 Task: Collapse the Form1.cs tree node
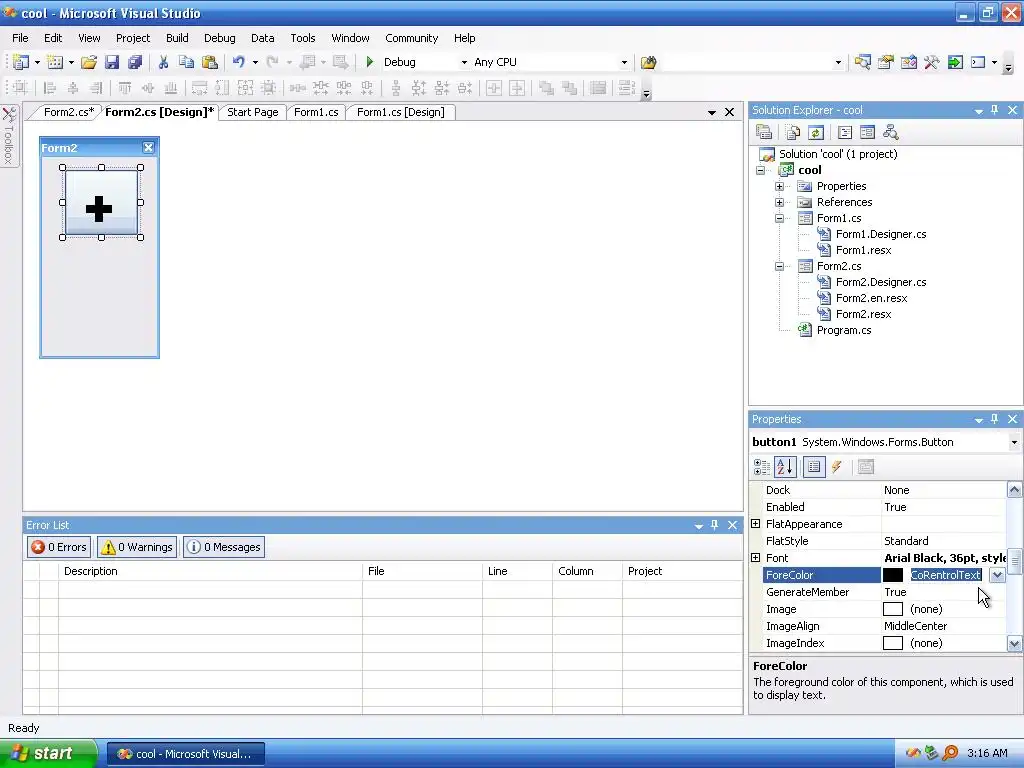(779, 218)
